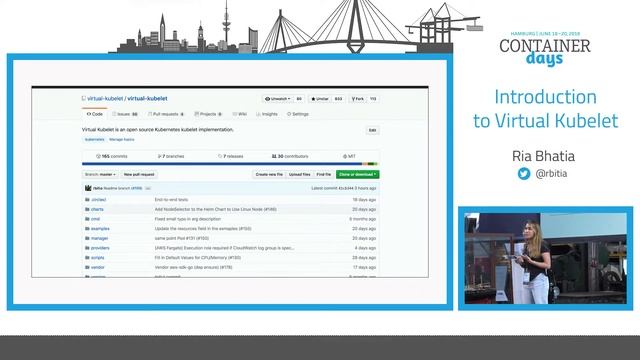This screenshot has width=640, height=360.
Task: Click the Twitter bird icon next to @rbitia
Action: click(x=524, y=173)
